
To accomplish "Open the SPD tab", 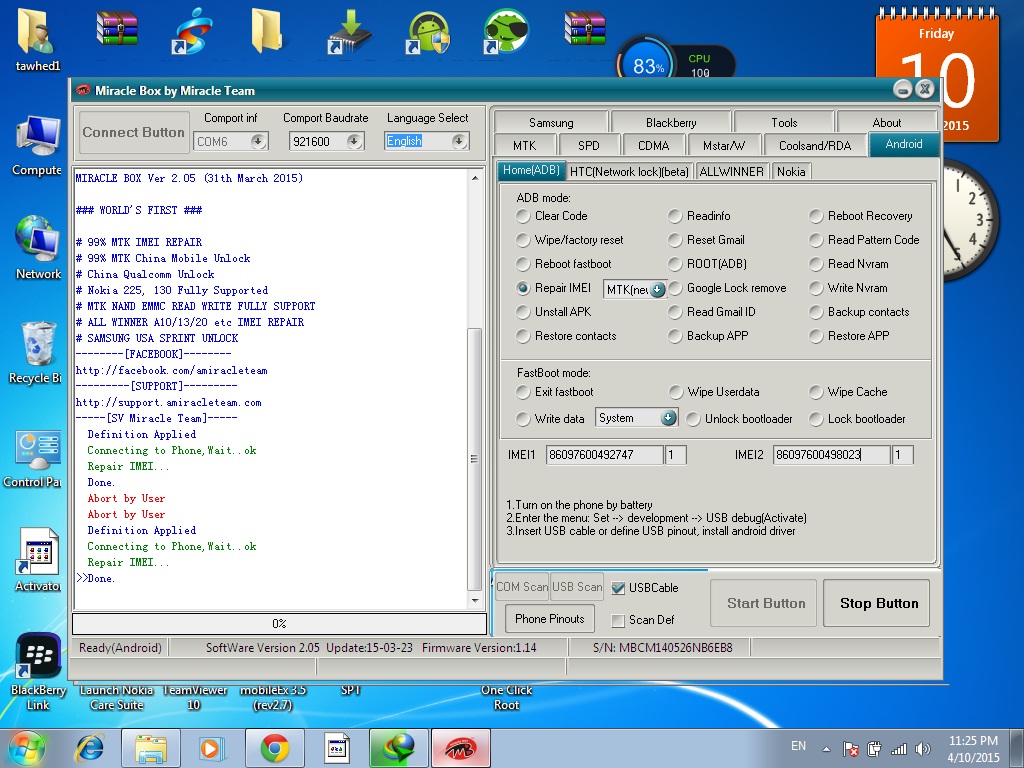I will point(588,146).
